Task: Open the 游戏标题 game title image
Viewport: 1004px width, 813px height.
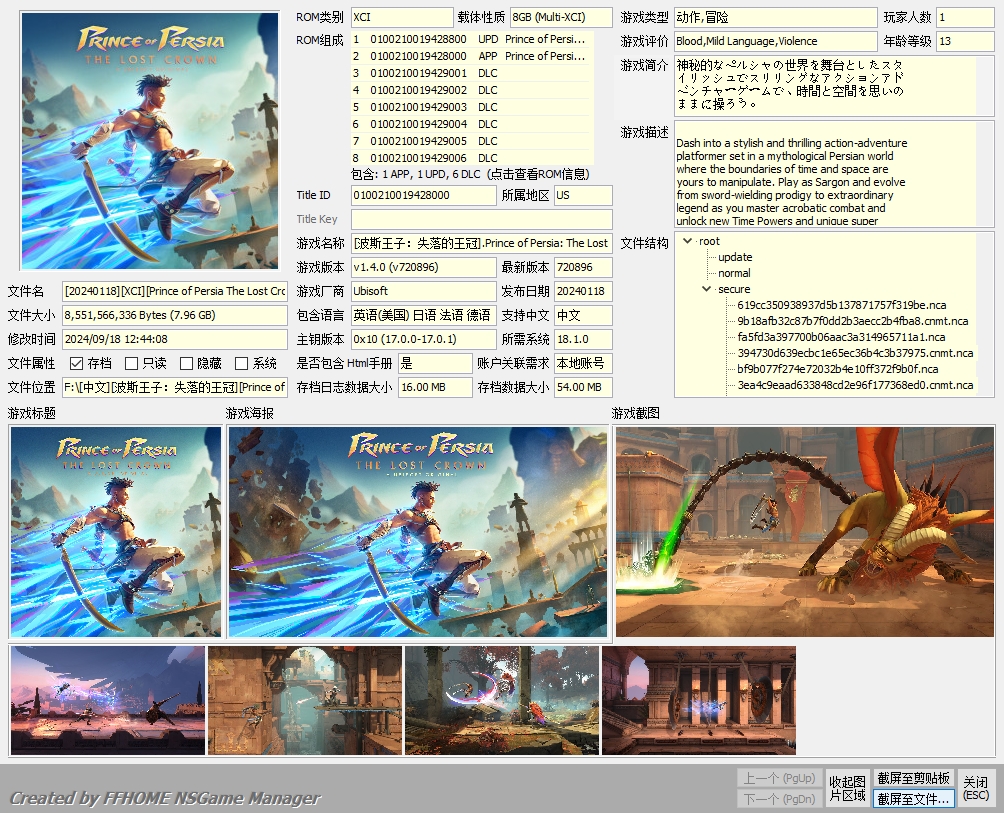Action: point(116,532)
